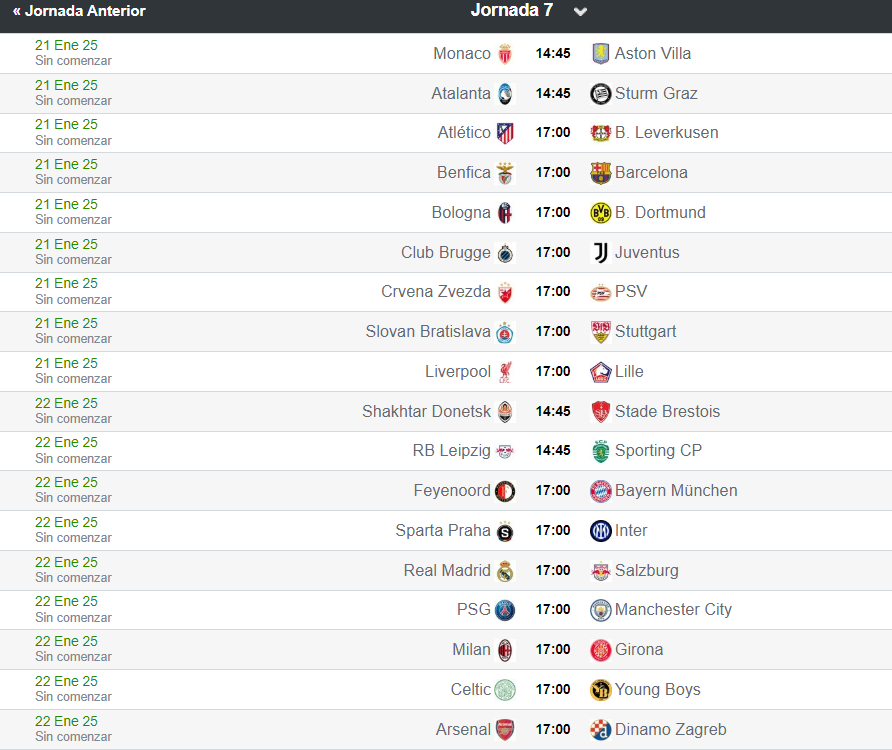The width and height of the screenshot is (892, 750).
Task: Click the Aston Villa crest icon
Action: [x=600, y=53]
